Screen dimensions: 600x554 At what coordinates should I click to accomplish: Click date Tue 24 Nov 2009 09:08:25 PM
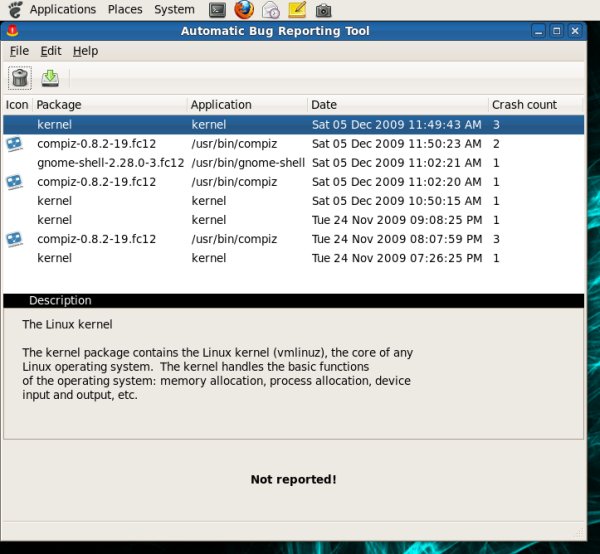pyautogui.click(x=397, y=220)
